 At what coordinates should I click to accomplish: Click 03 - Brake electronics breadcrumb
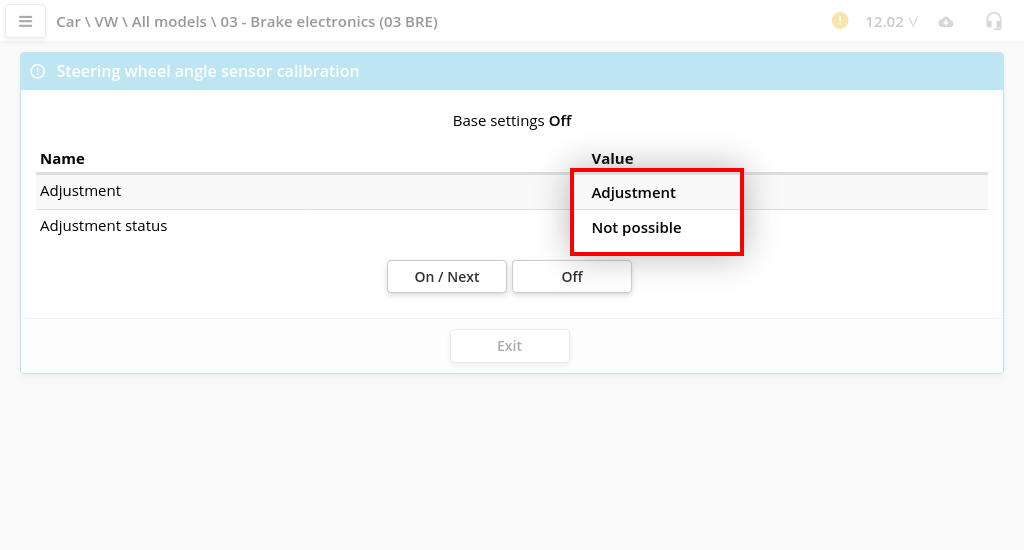point(329,22)
